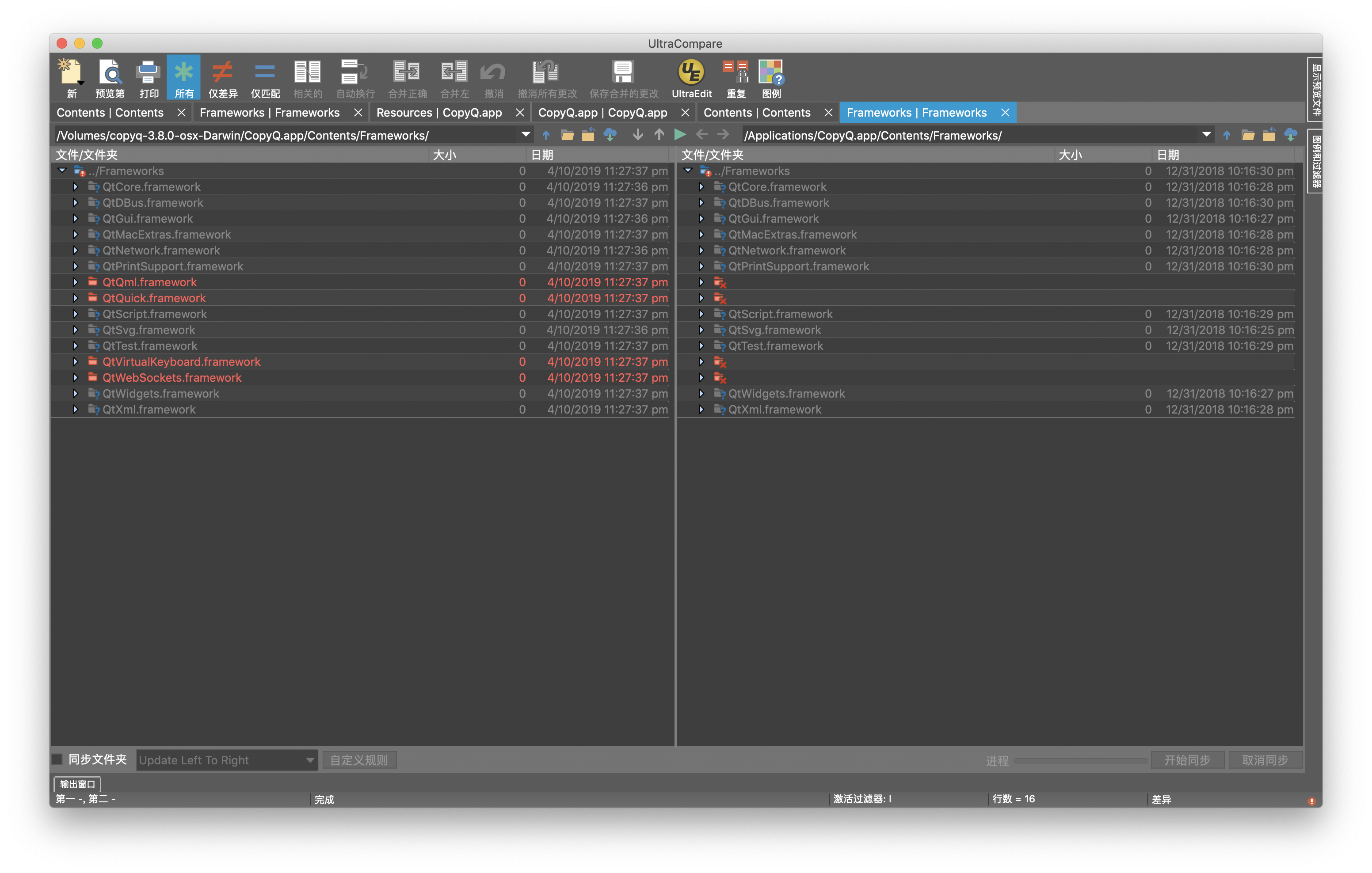The height and width of the screenshot is (873, 1372).
Task: Sort left pane by Date (日期) column header
Action: [x=597, y=154]
